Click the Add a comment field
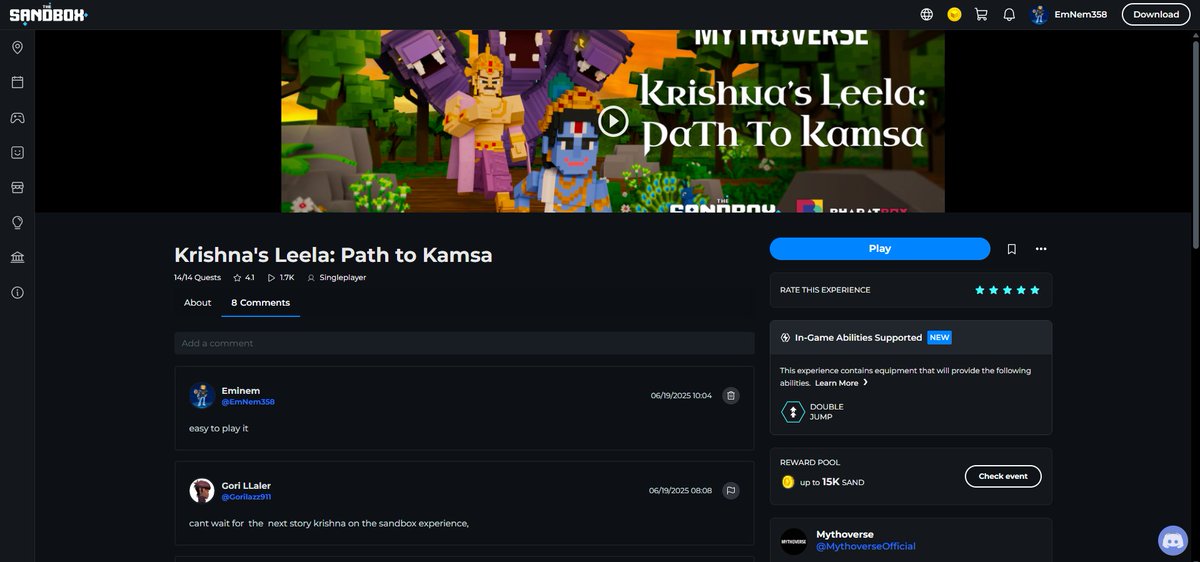 464,343
